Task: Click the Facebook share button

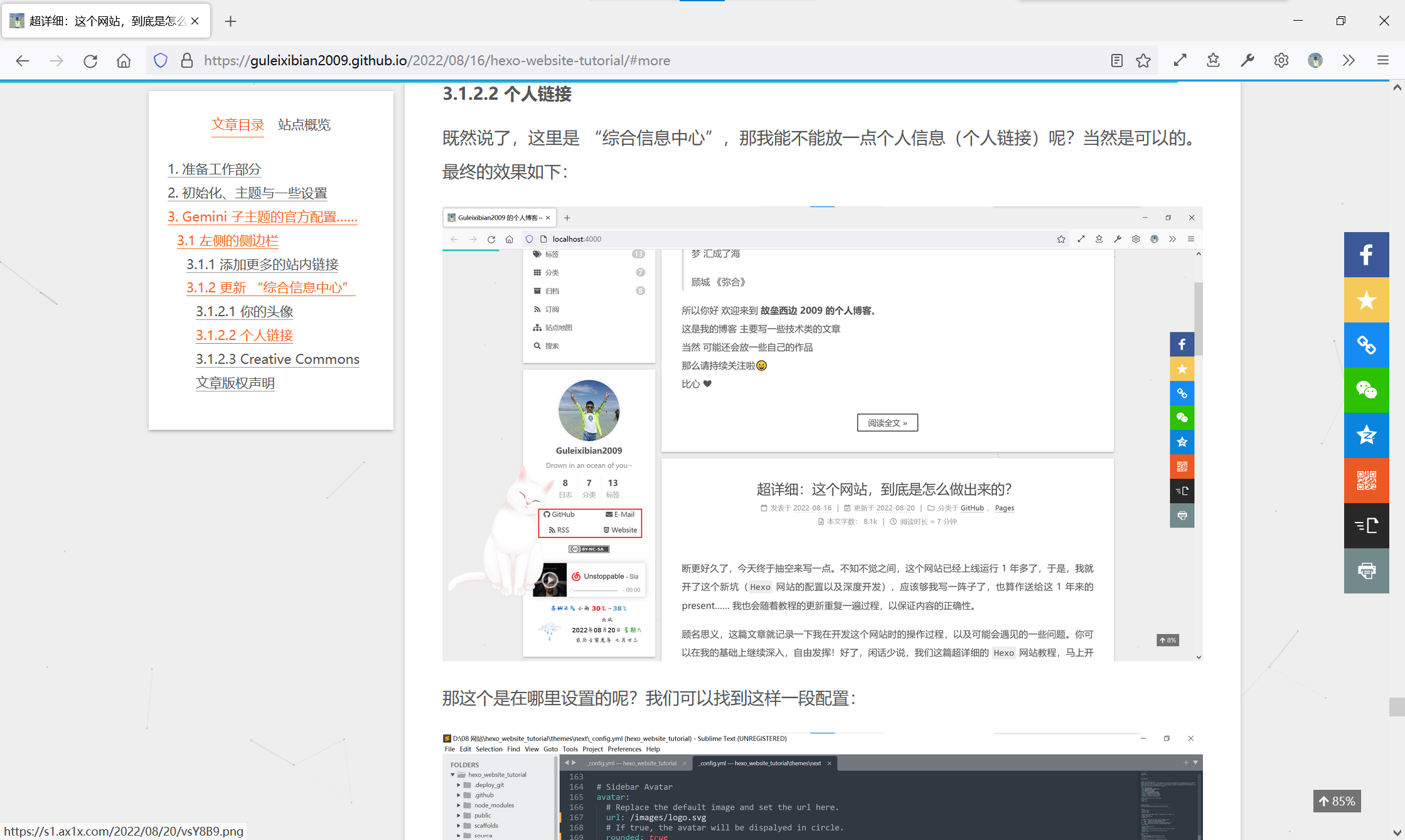Action: pos(1366,255)
